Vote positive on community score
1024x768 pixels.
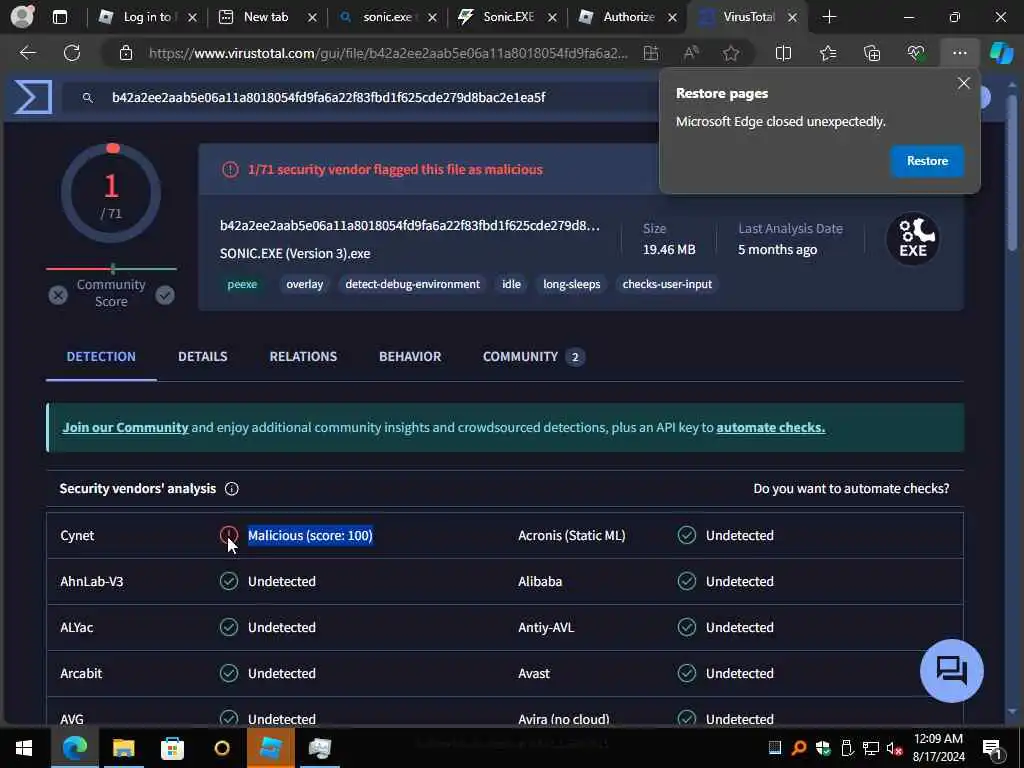[165, 295]
